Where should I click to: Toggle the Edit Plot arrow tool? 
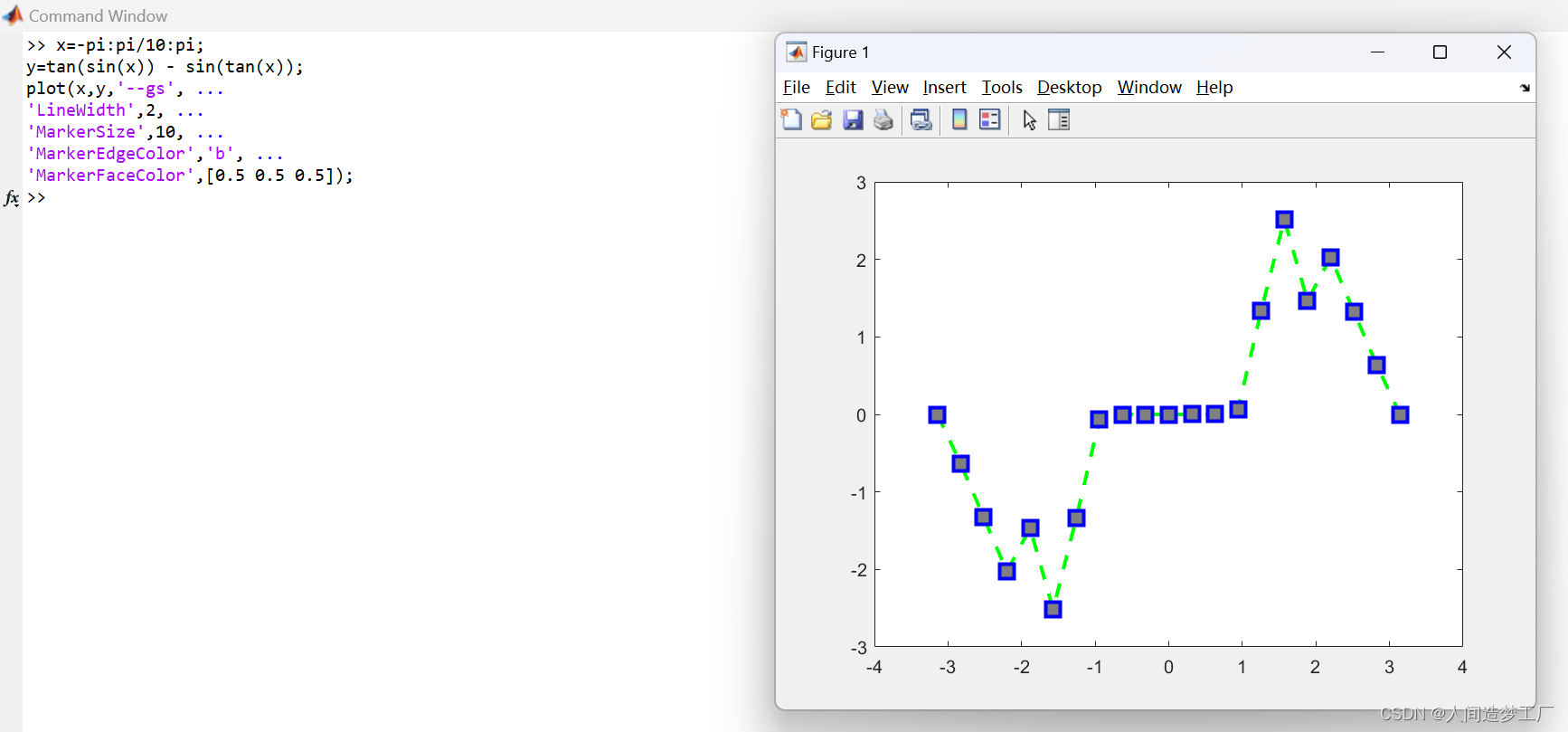pyautogui.click(x=1029, y=119)
